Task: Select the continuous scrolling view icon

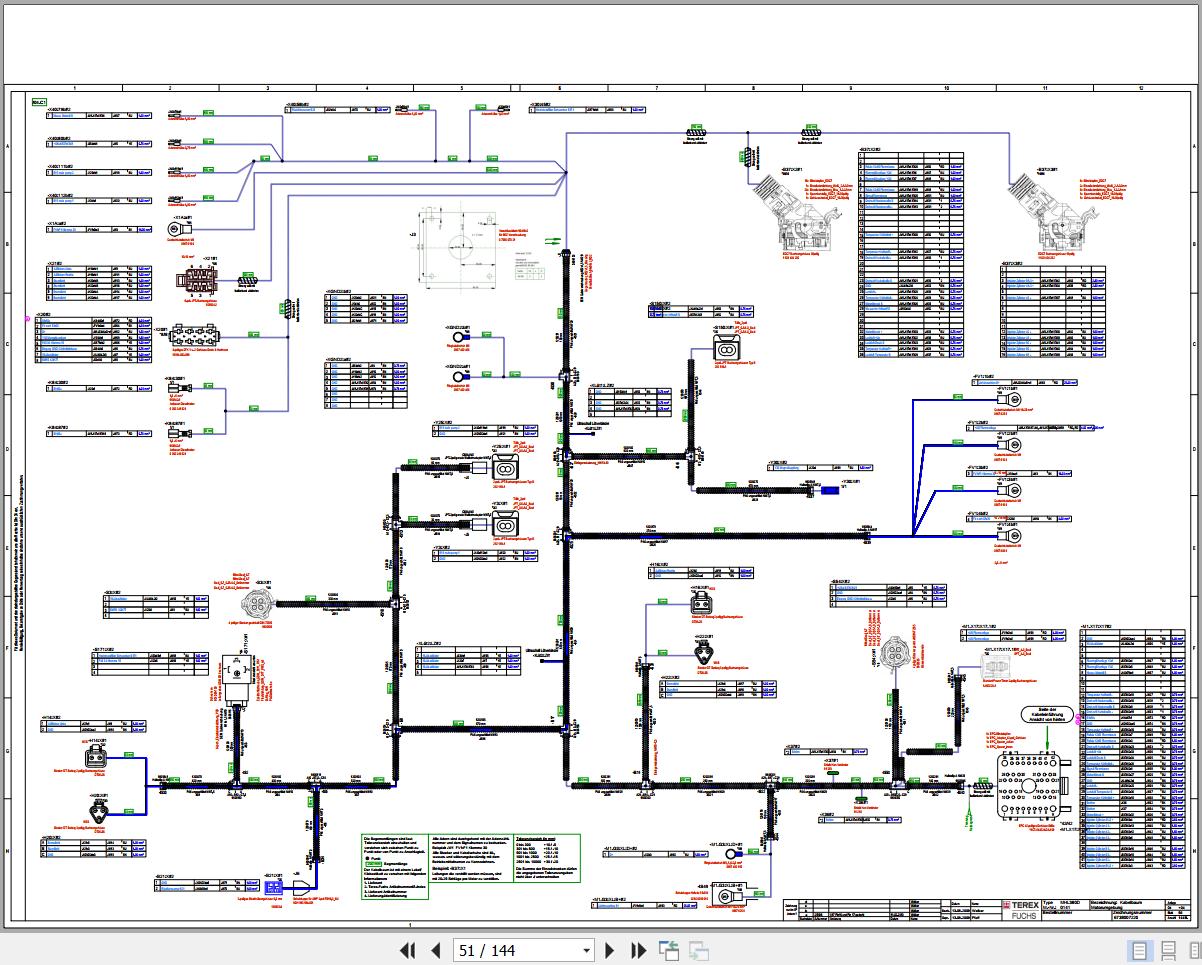Action: [1166, 951]
